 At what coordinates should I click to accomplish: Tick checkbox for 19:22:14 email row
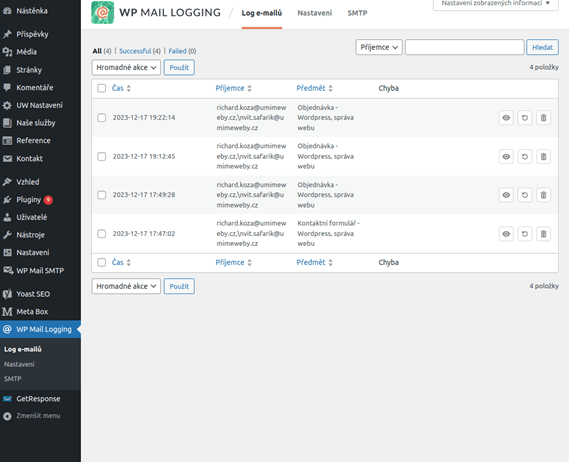point(102,118)
